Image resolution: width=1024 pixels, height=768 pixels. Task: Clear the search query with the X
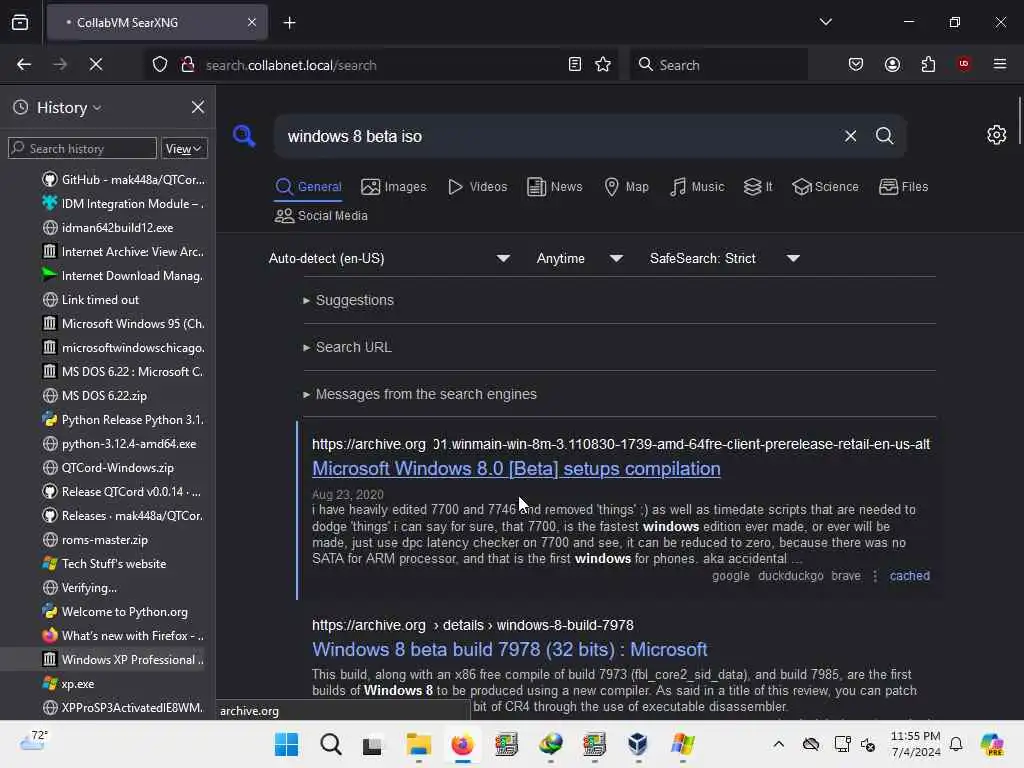pos(850,136)
